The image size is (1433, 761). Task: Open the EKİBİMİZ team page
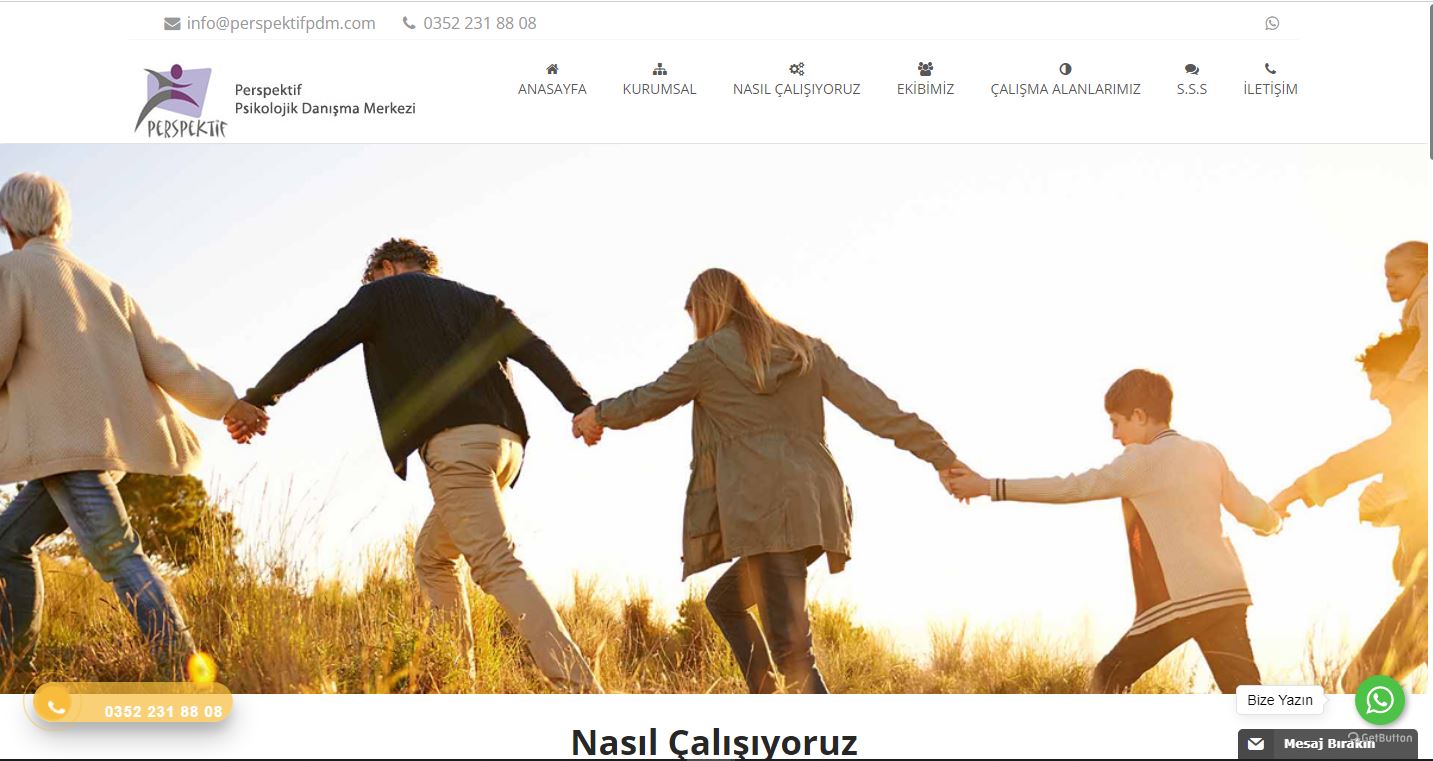click(x=925, y=89)
